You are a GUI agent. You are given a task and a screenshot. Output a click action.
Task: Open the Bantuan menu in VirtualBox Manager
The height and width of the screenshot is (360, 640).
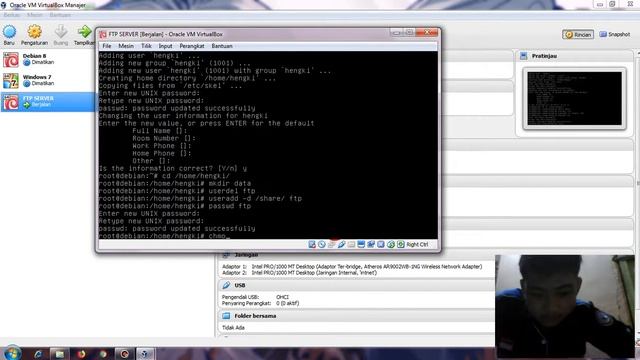(60, 15)
